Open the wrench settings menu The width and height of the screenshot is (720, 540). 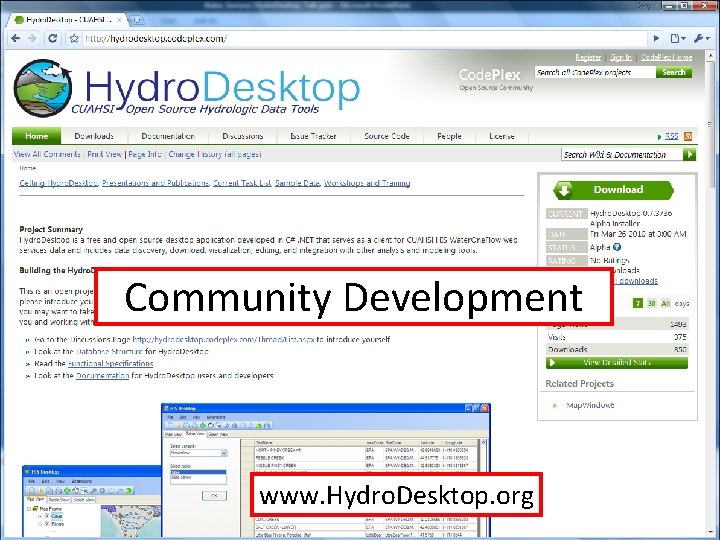[x=702, y=39]
